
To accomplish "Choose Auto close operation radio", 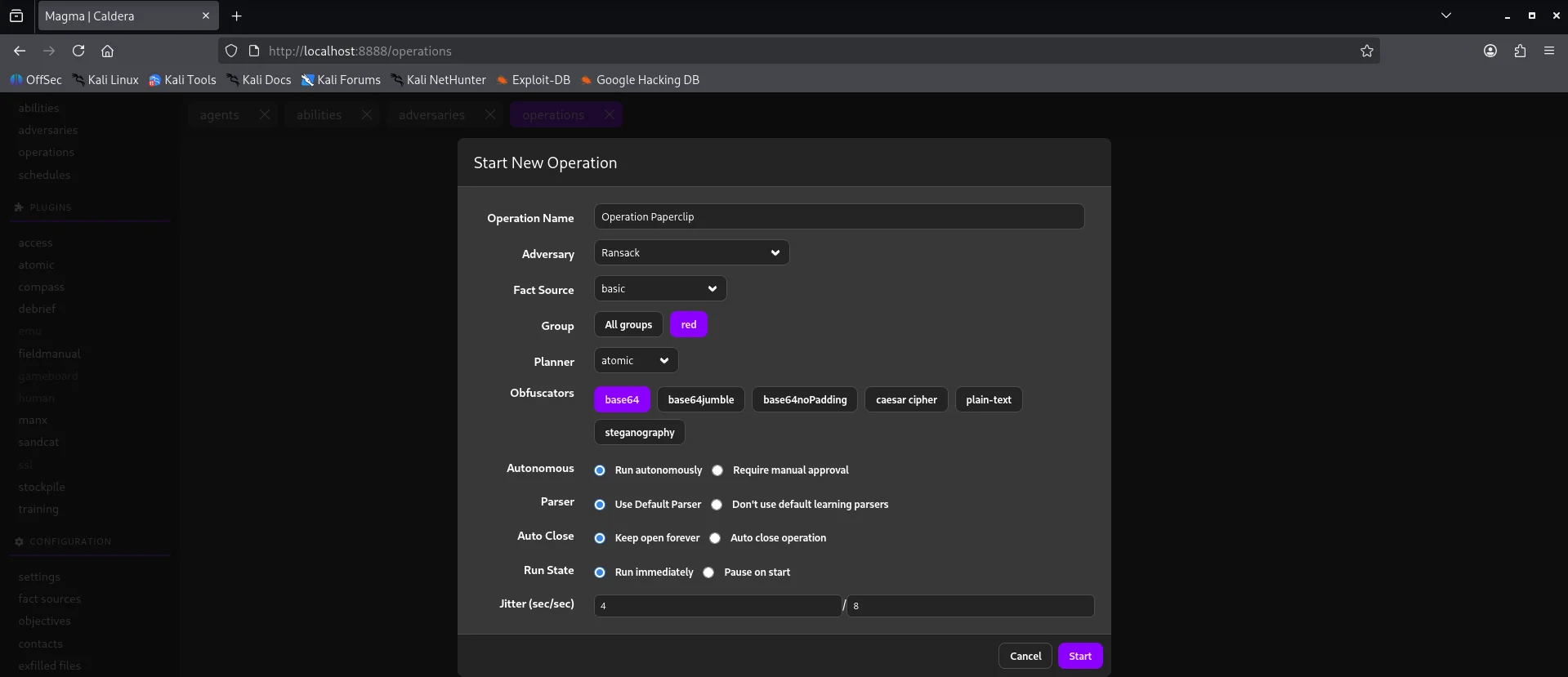I will click(715, 538).
